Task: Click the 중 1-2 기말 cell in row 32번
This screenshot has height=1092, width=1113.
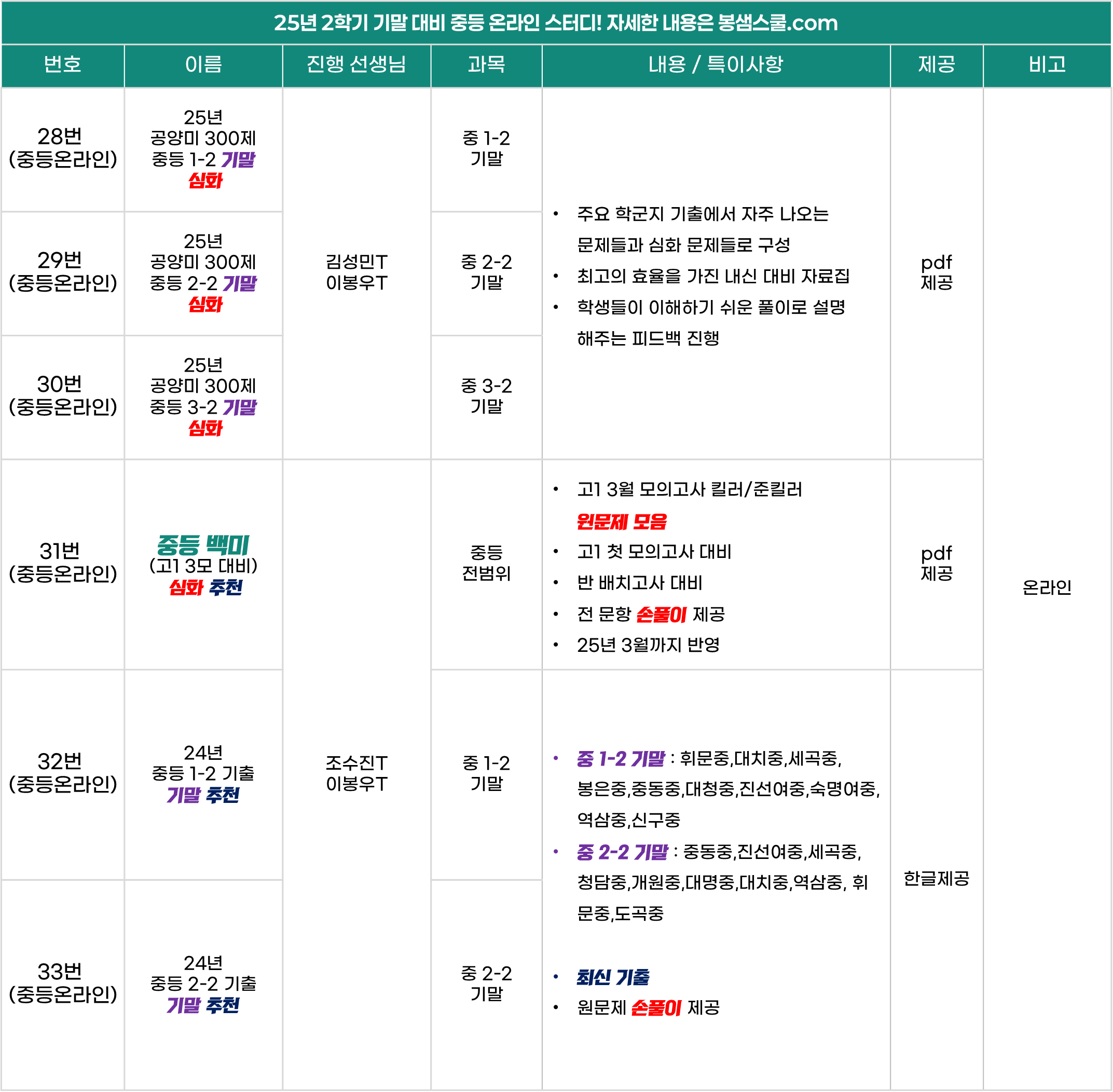Action: pos(486,774)
